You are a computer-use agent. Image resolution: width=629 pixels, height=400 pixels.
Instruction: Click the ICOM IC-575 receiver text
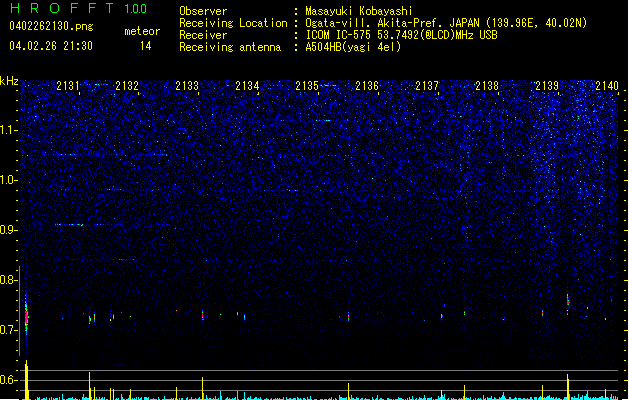tap(401, 35)
